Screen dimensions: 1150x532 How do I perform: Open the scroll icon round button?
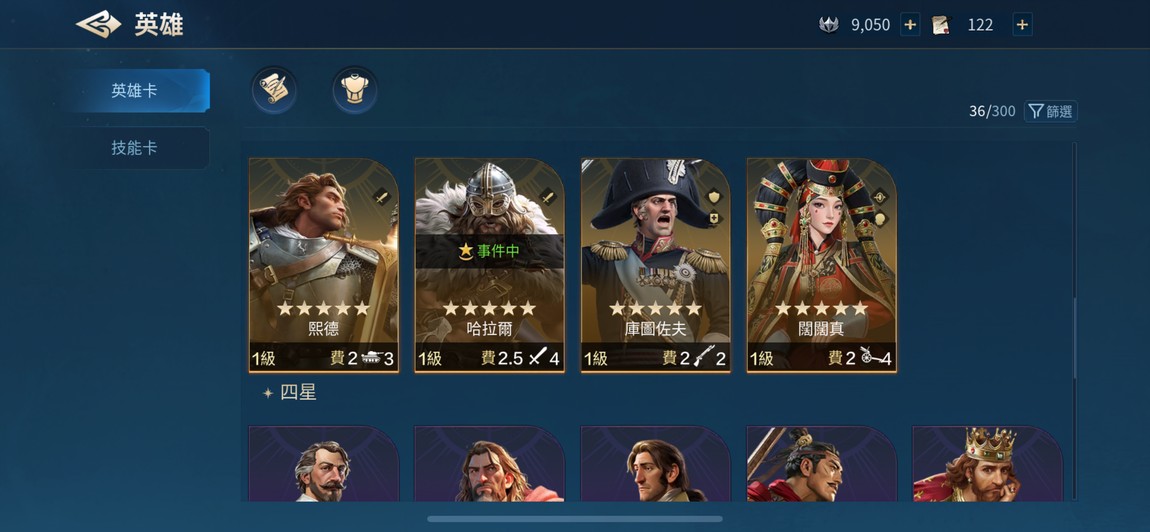click(x=274, y=90)
